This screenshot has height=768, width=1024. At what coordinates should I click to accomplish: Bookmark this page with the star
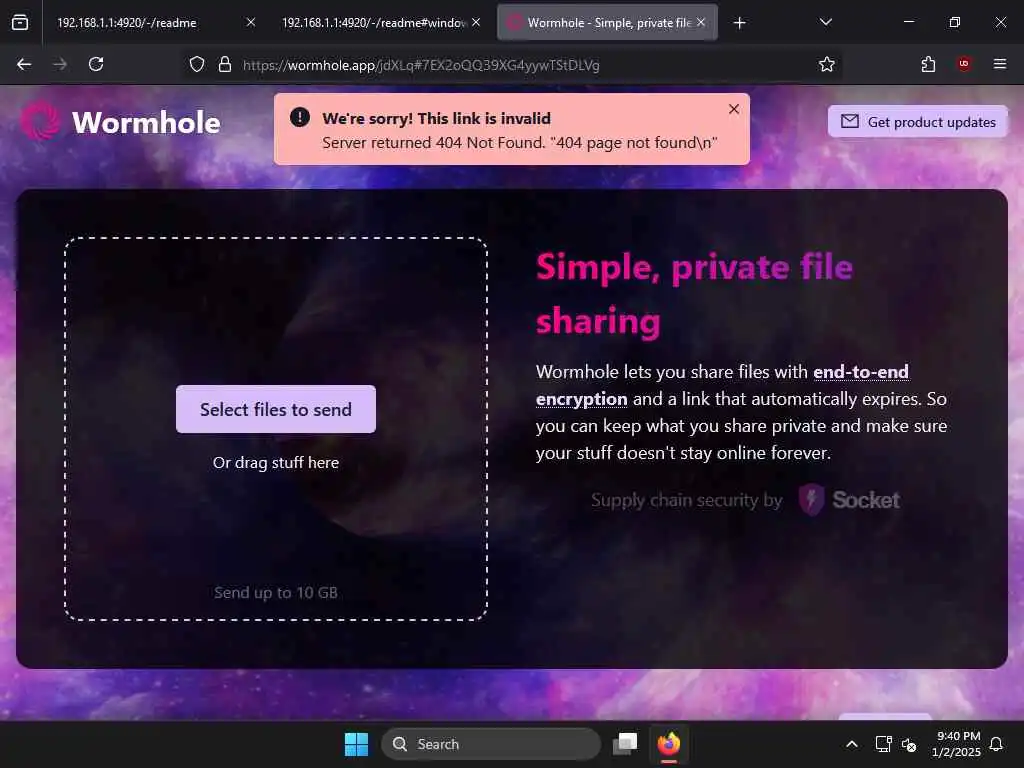coord(827,65)
